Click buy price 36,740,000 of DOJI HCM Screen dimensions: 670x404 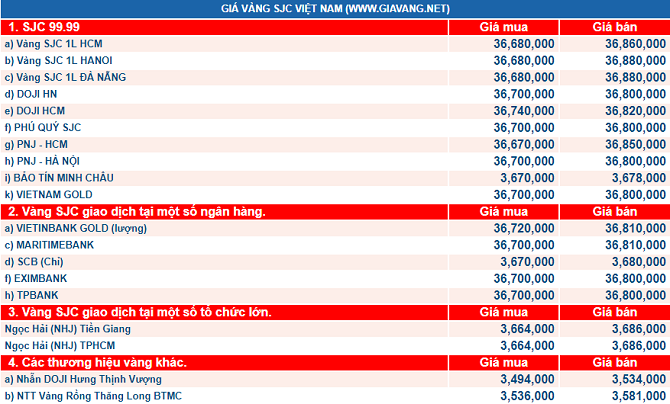tap(524, 111)
